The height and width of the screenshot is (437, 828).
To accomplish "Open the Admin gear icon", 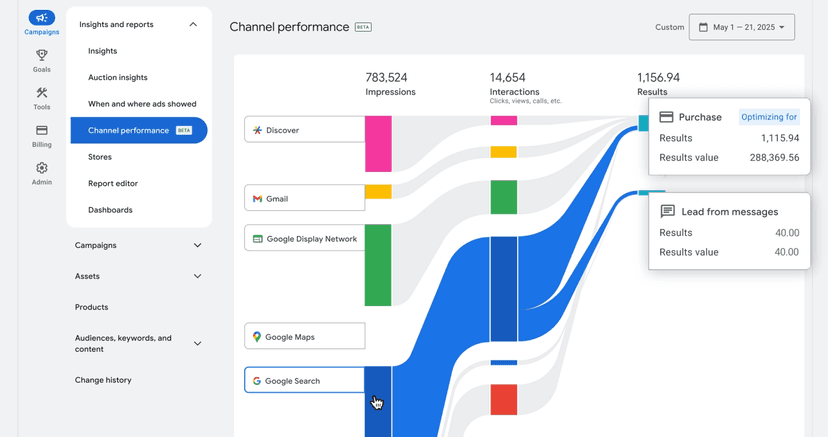I will coord(42,168).
